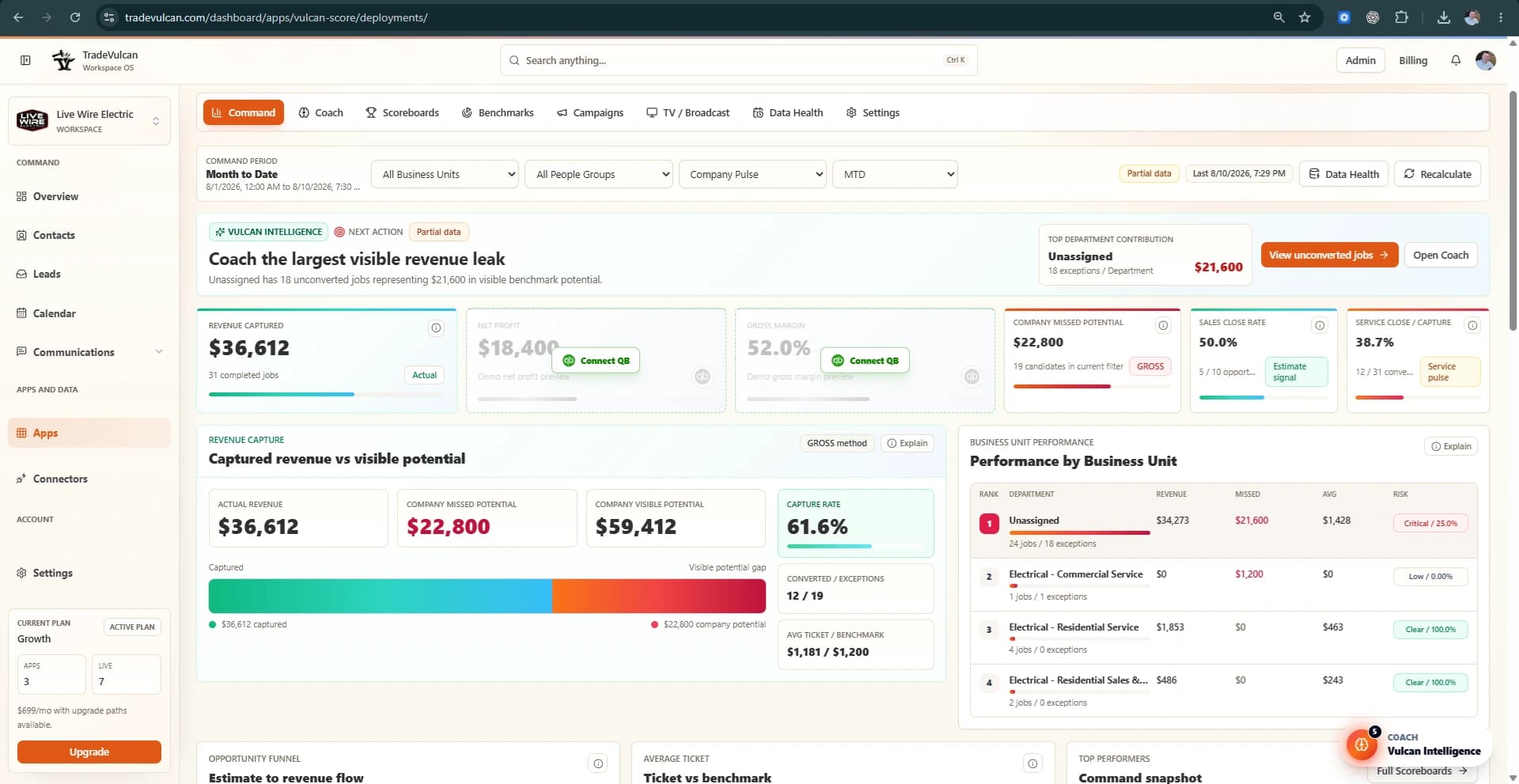1519x784 pixels.
Task: Go to Contacts in sidebar
Action: 89,235
